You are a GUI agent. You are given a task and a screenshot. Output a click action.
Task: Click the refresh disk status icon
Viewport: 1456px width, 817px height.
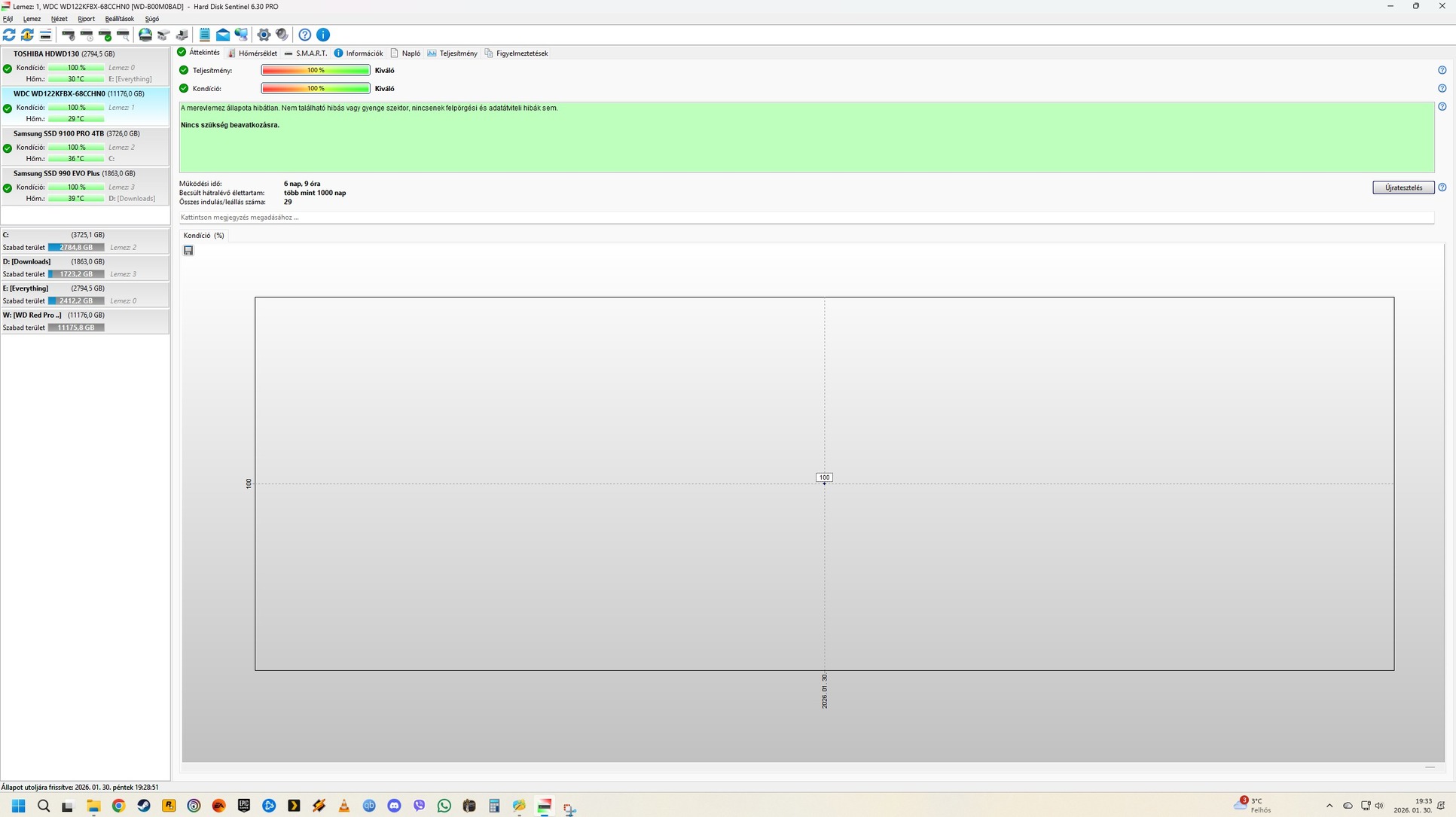[9, 35]
